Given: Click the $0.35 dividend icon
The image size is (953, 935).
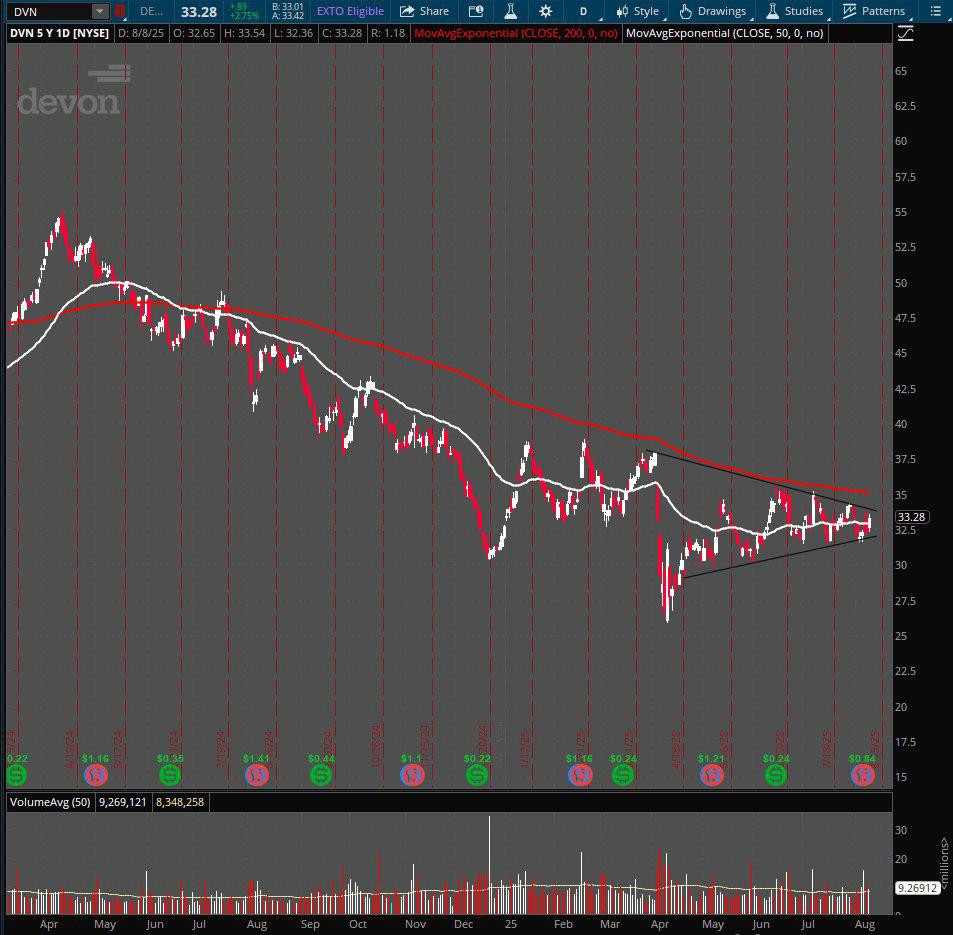Looking at the screenshot, I should 170,775.
